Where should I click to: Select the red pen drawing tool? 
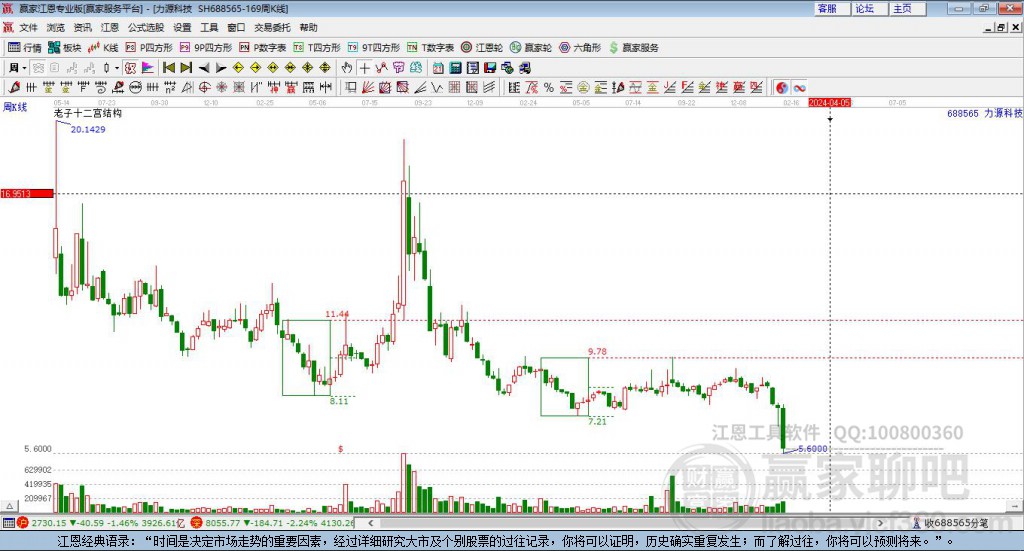[14, 87]
